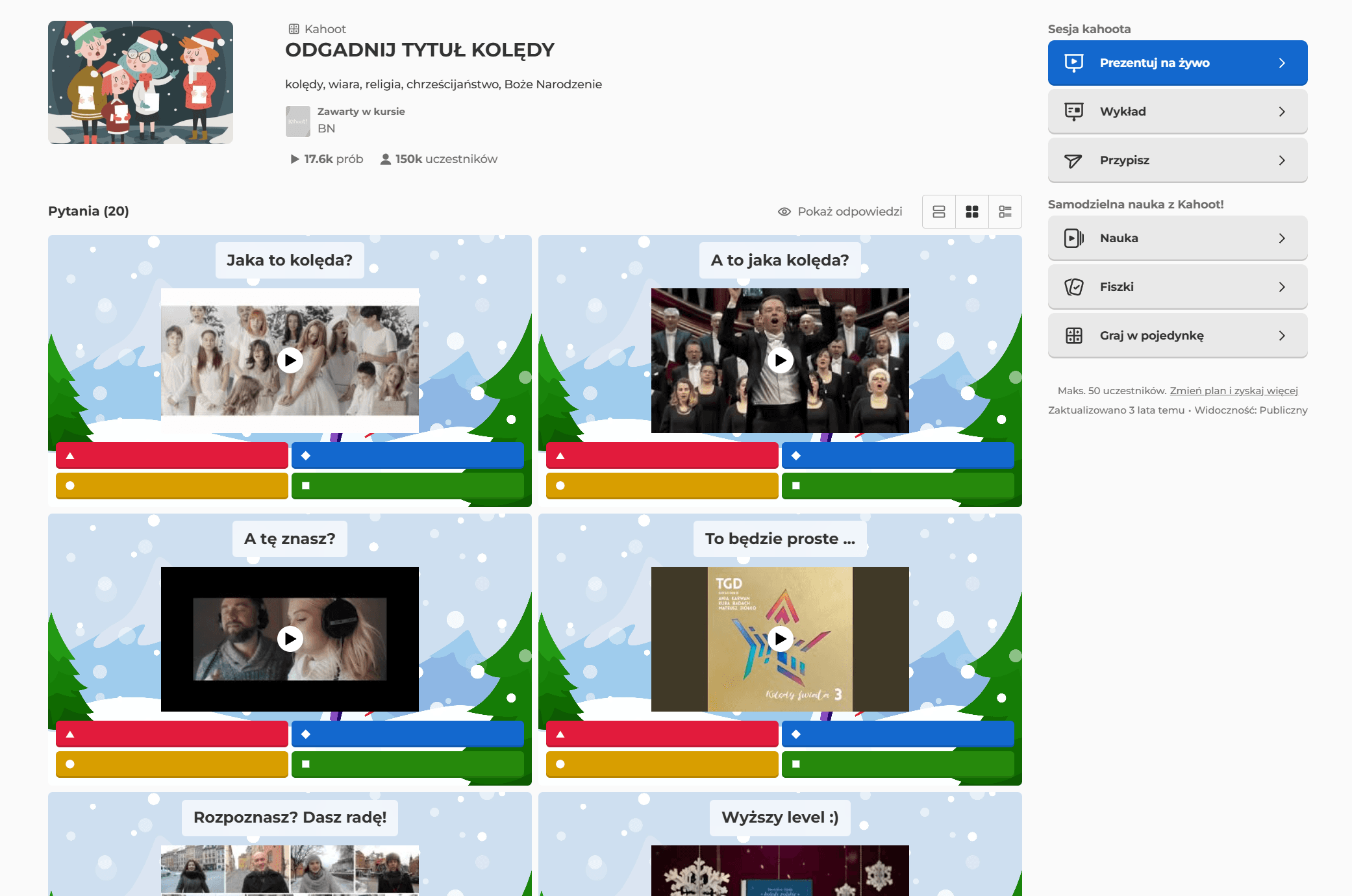This screenshot has height=896, width=1352.
Task: Click the participants person icon next to 150k
Action: (386, 159)
